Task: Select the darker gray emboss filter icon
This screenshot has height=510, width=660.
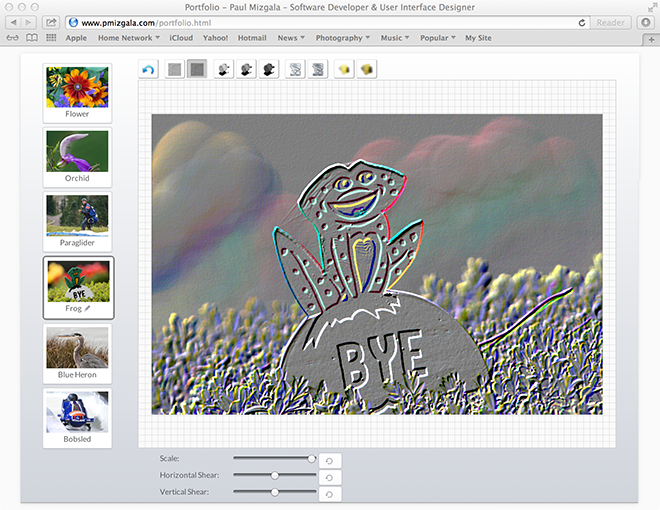Action: click(x=197, y=69)
